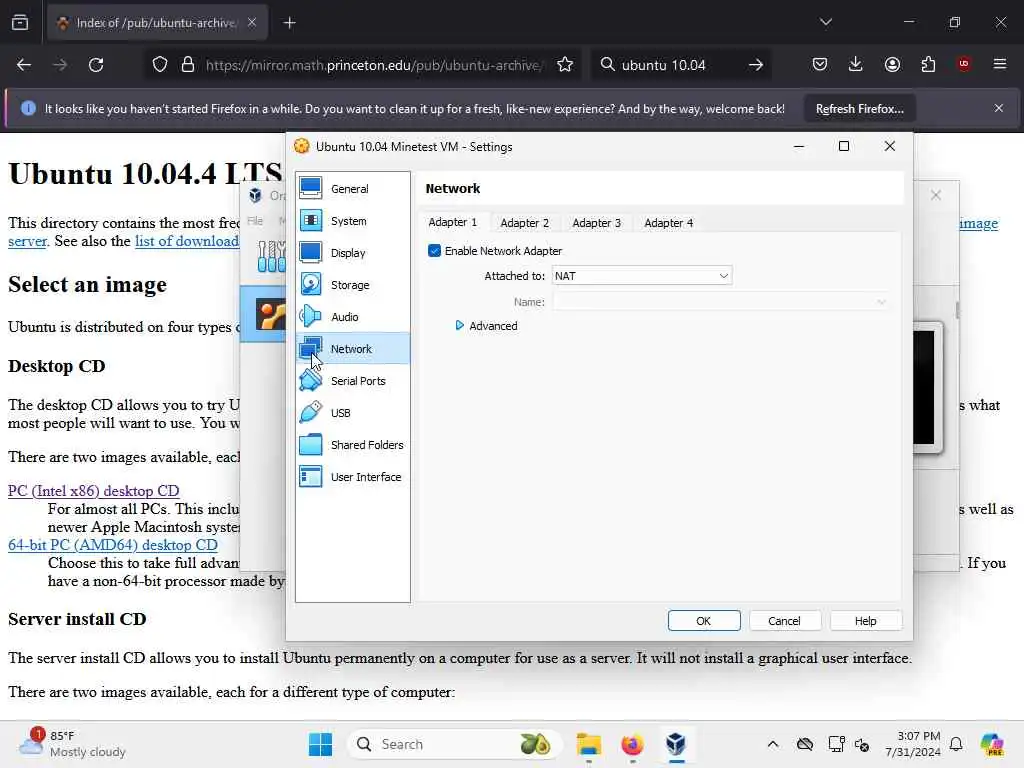The height and width of the screenshot is (768, 1024).
Task: Click the Firefox URL address bar
Action: pyautogui.click(x=373, y=65)
